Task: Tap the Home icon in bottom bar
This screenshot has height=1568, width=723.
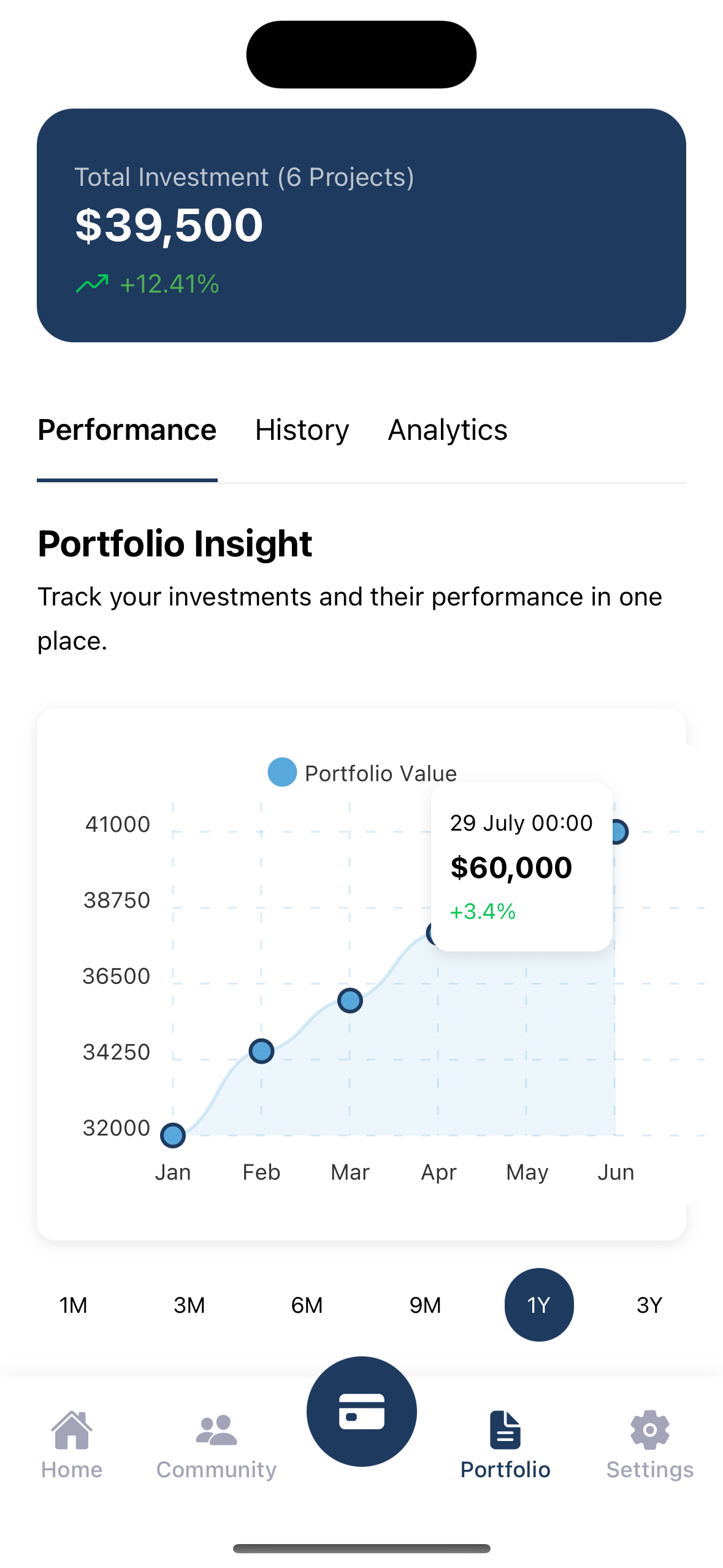Action: pyautogui.click(x=72, y=1431)
